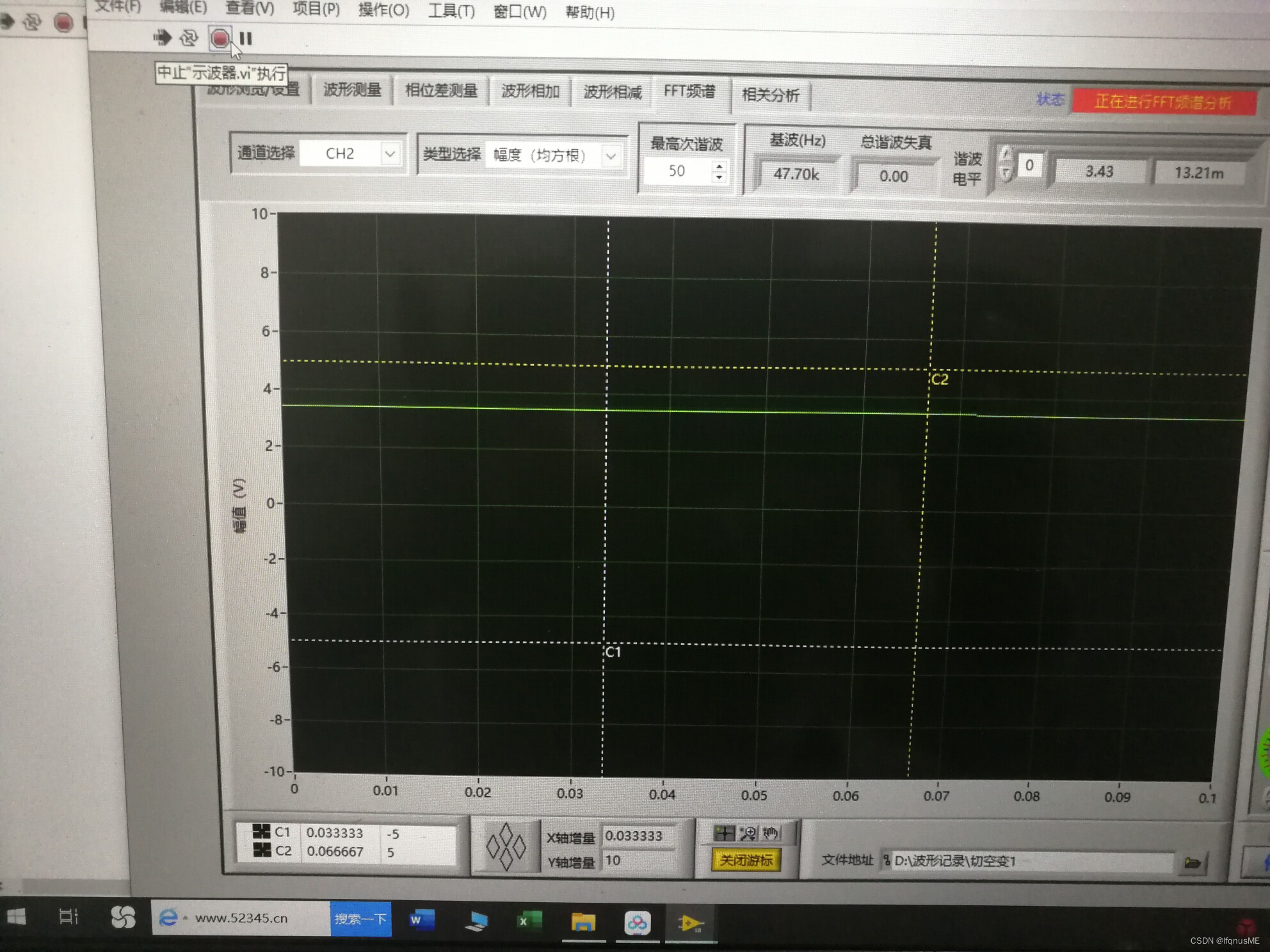Click the Pause execution button
The image size is (1270, 952).
[x=246, y=38]
